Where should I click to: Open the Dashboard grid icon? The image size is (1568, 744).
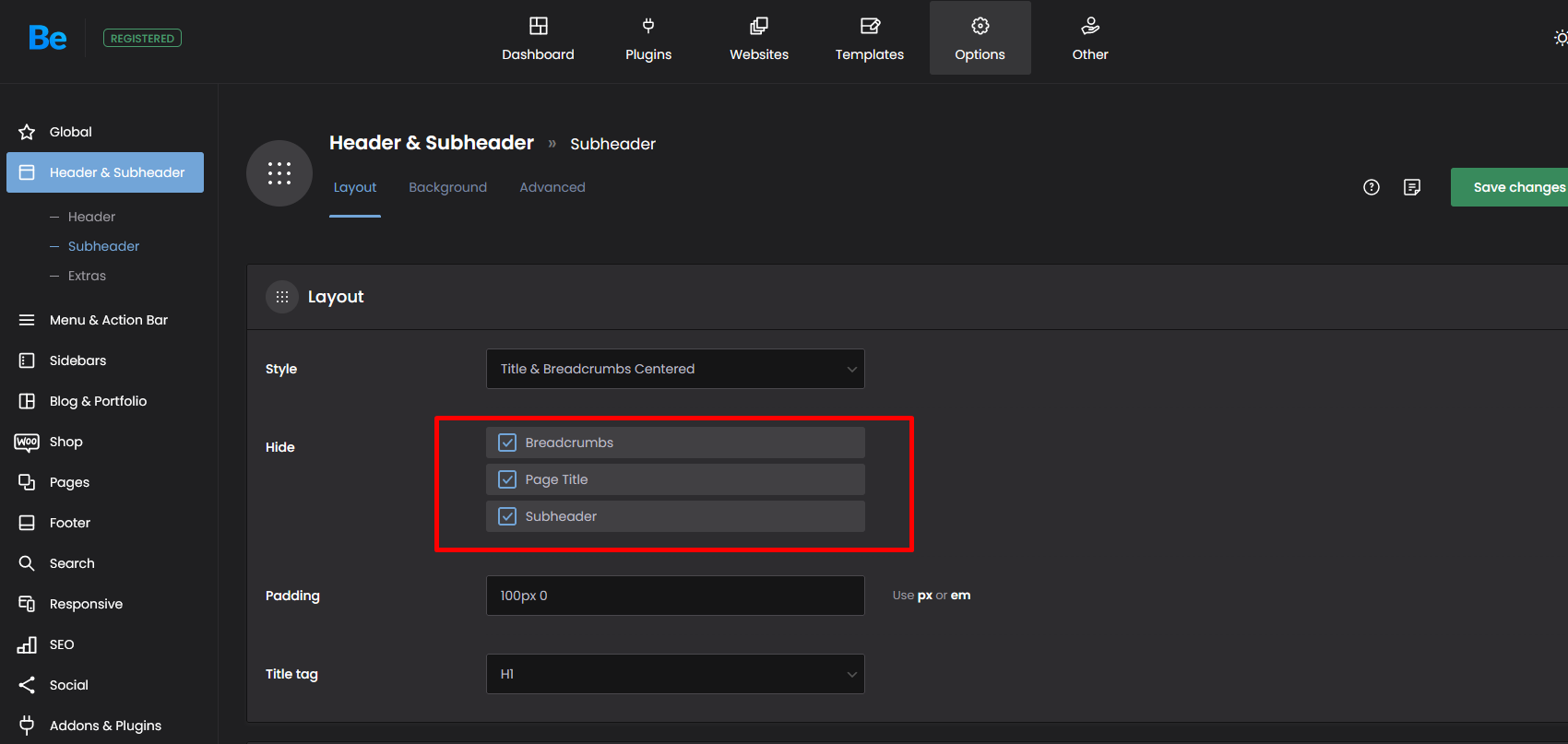[538, 26]
